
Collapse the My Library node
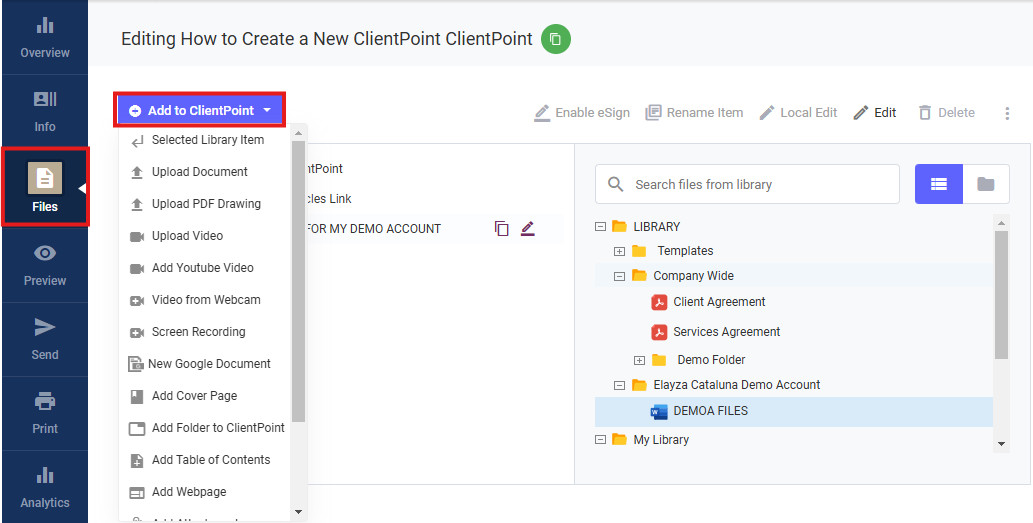click(x=600, y=440)
